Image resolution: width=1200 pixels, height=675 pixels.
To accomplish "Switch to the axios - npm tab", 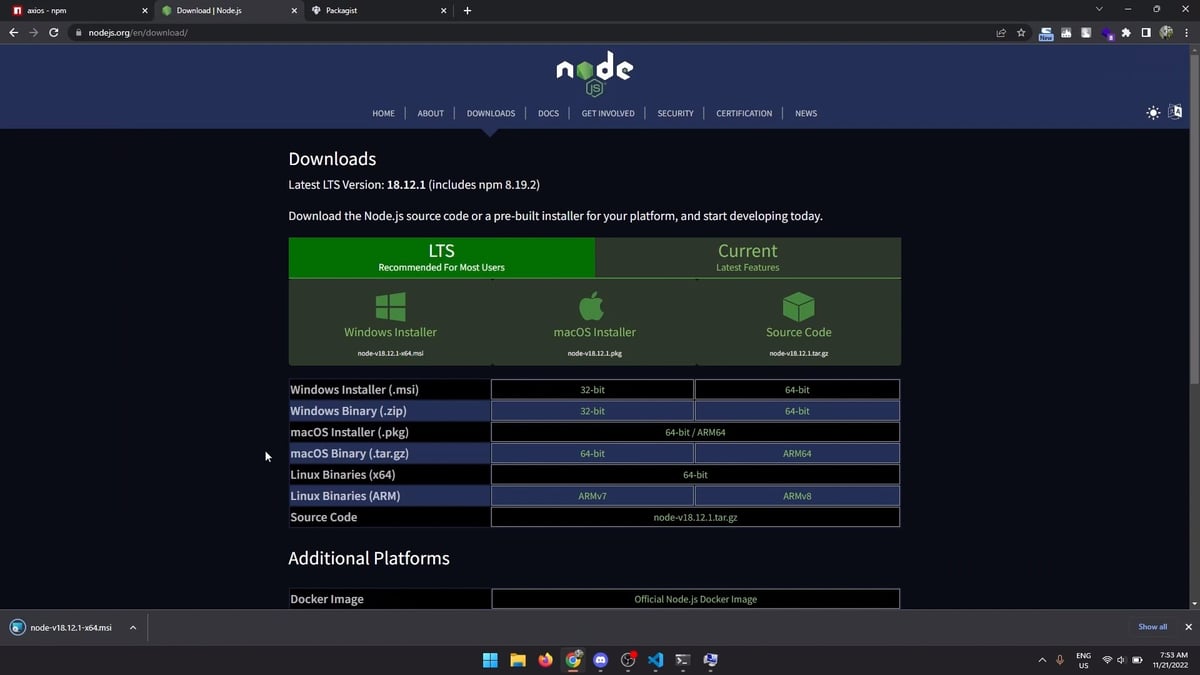I will pos(78,10).
